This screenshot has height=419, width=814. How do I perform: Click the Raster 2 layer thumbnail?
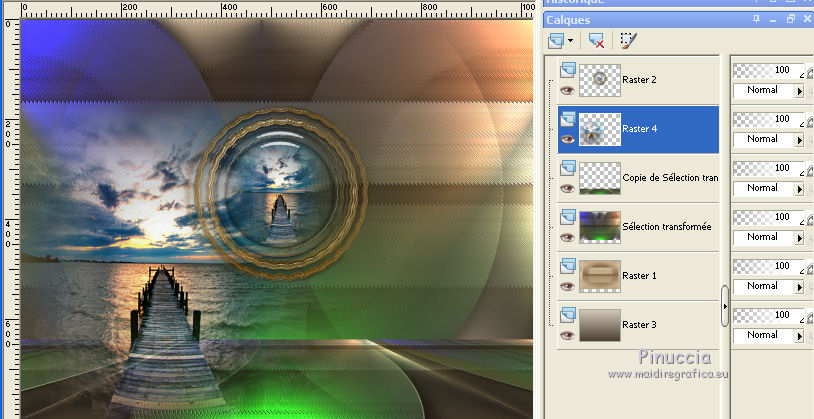click(x=600, y=80)
